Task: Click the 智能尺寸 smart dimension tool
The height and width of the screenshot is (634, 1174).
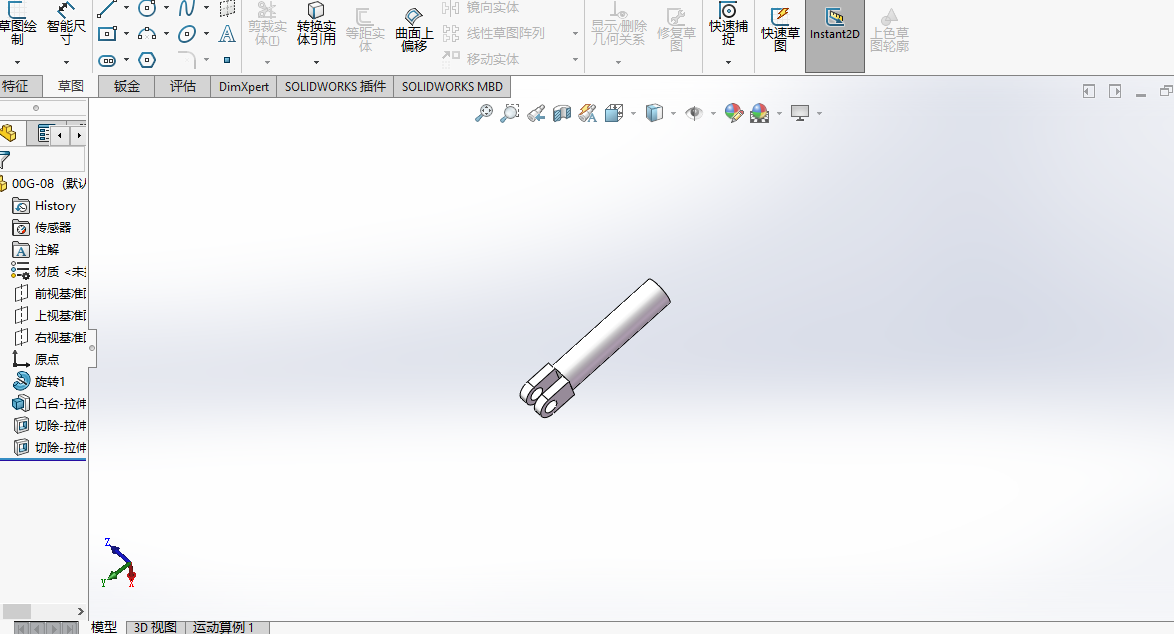Action: pos(66,24)
